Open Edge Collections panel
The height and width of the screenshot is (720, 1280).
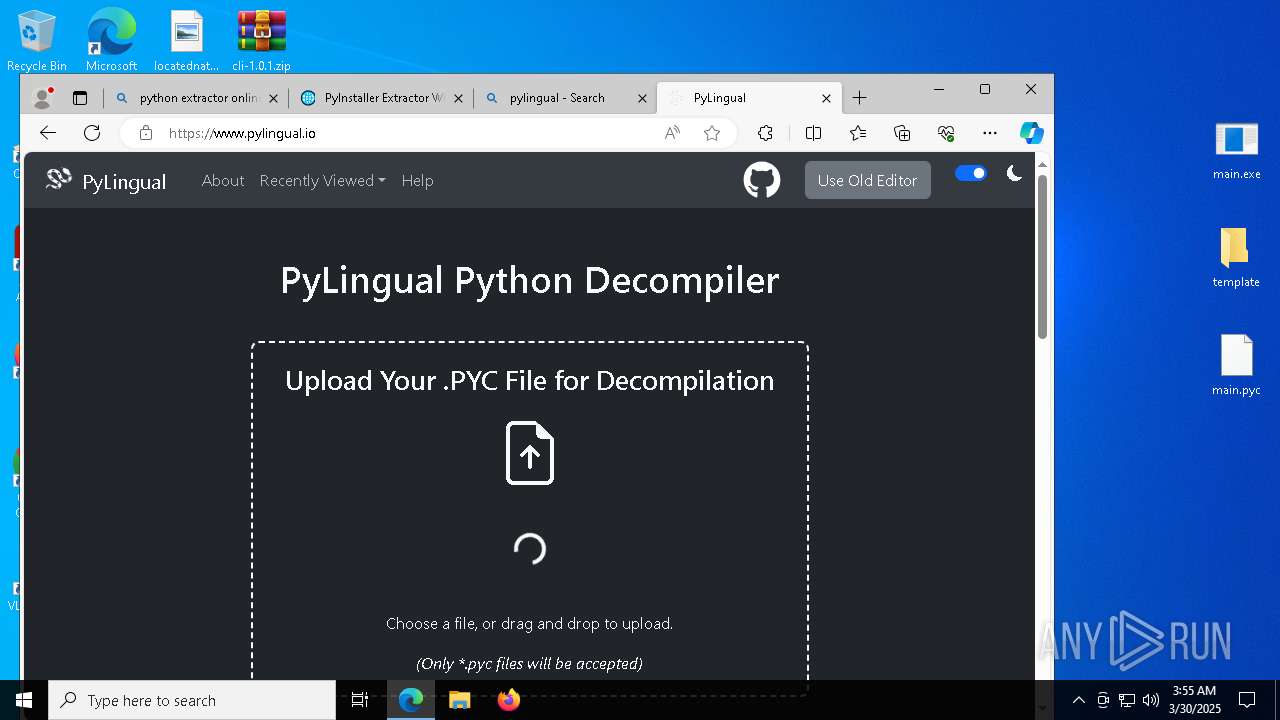pos(902,133)
